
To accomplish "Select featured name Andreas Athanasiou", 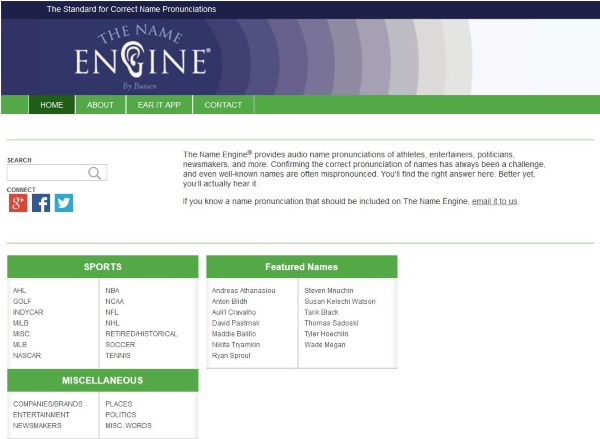I will tap(244, 290).
